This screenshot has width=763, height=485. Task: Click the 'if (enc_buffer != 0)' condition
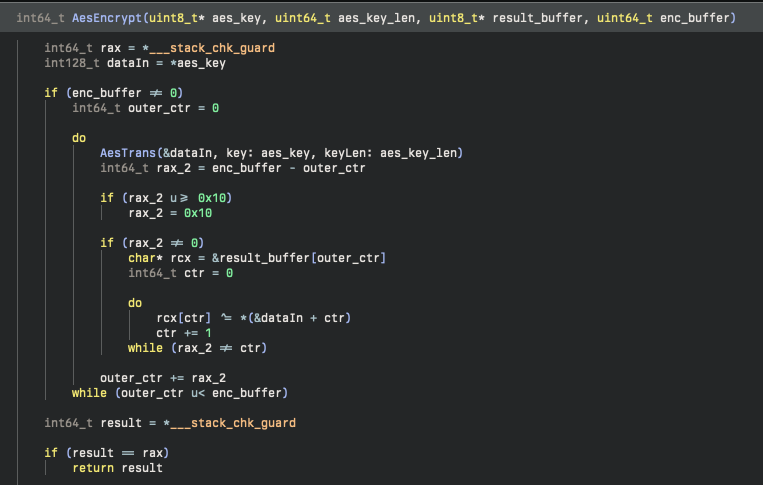[114, 93]
